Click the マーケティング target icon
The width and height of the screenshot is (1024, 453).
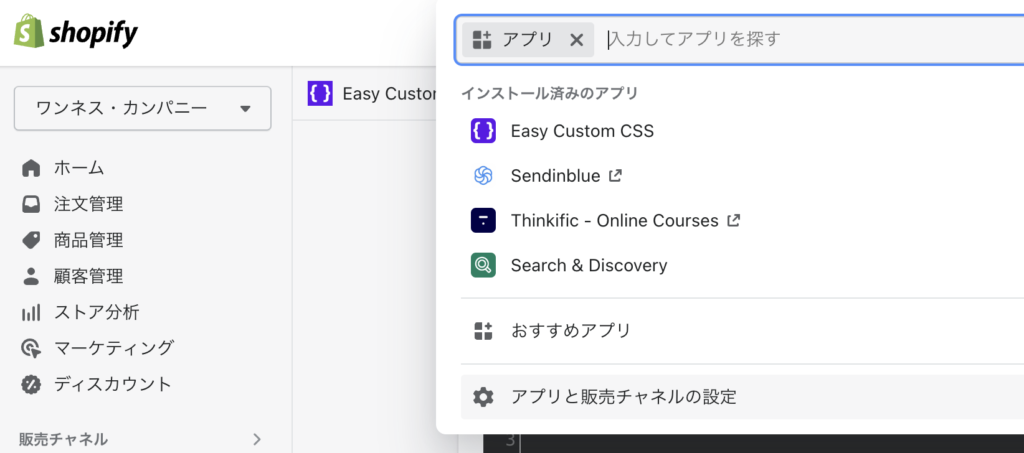coord(31,348)
